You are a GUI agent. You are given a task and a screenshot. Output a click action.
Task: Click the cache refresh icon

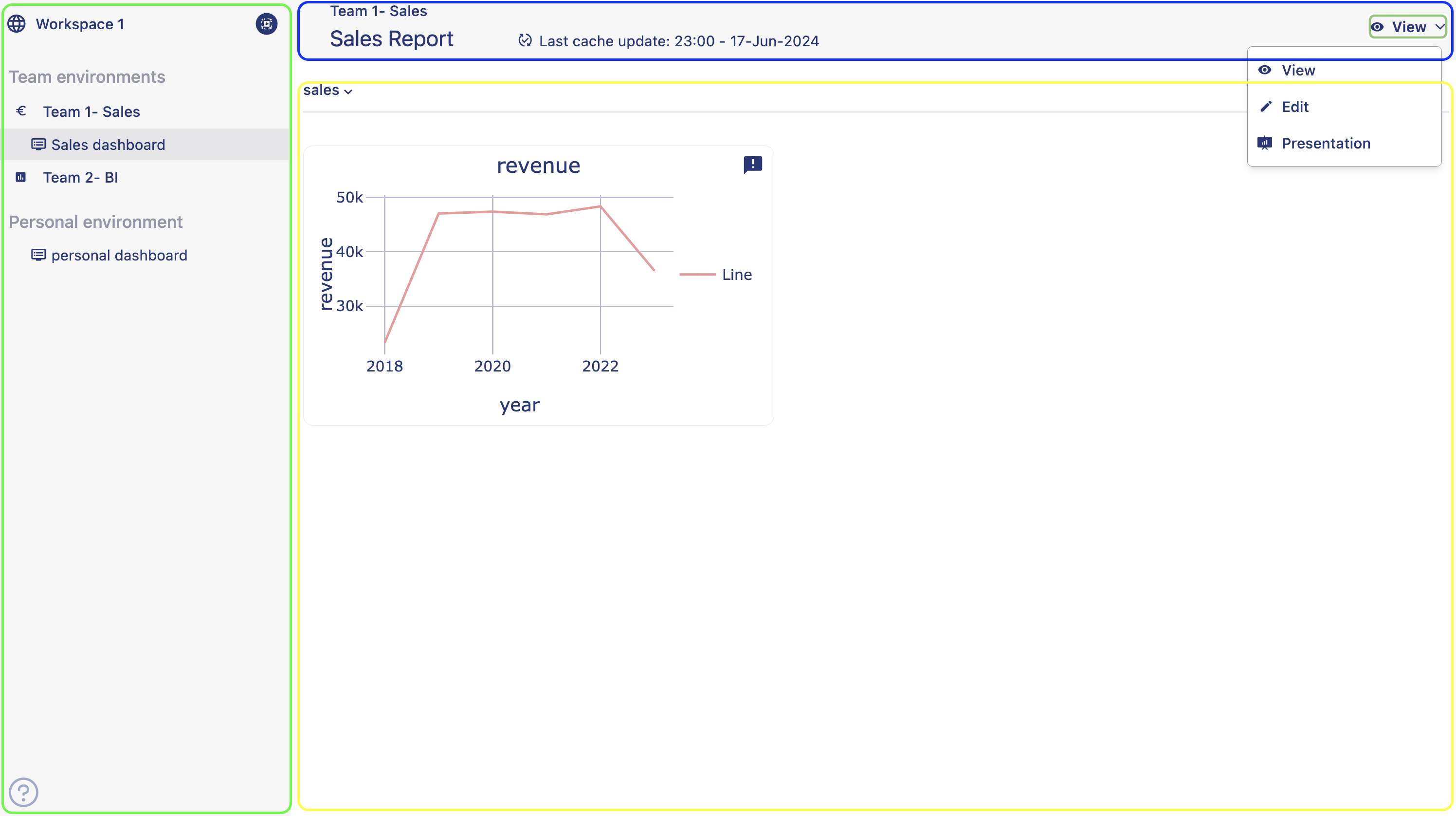tap(525, 41)
